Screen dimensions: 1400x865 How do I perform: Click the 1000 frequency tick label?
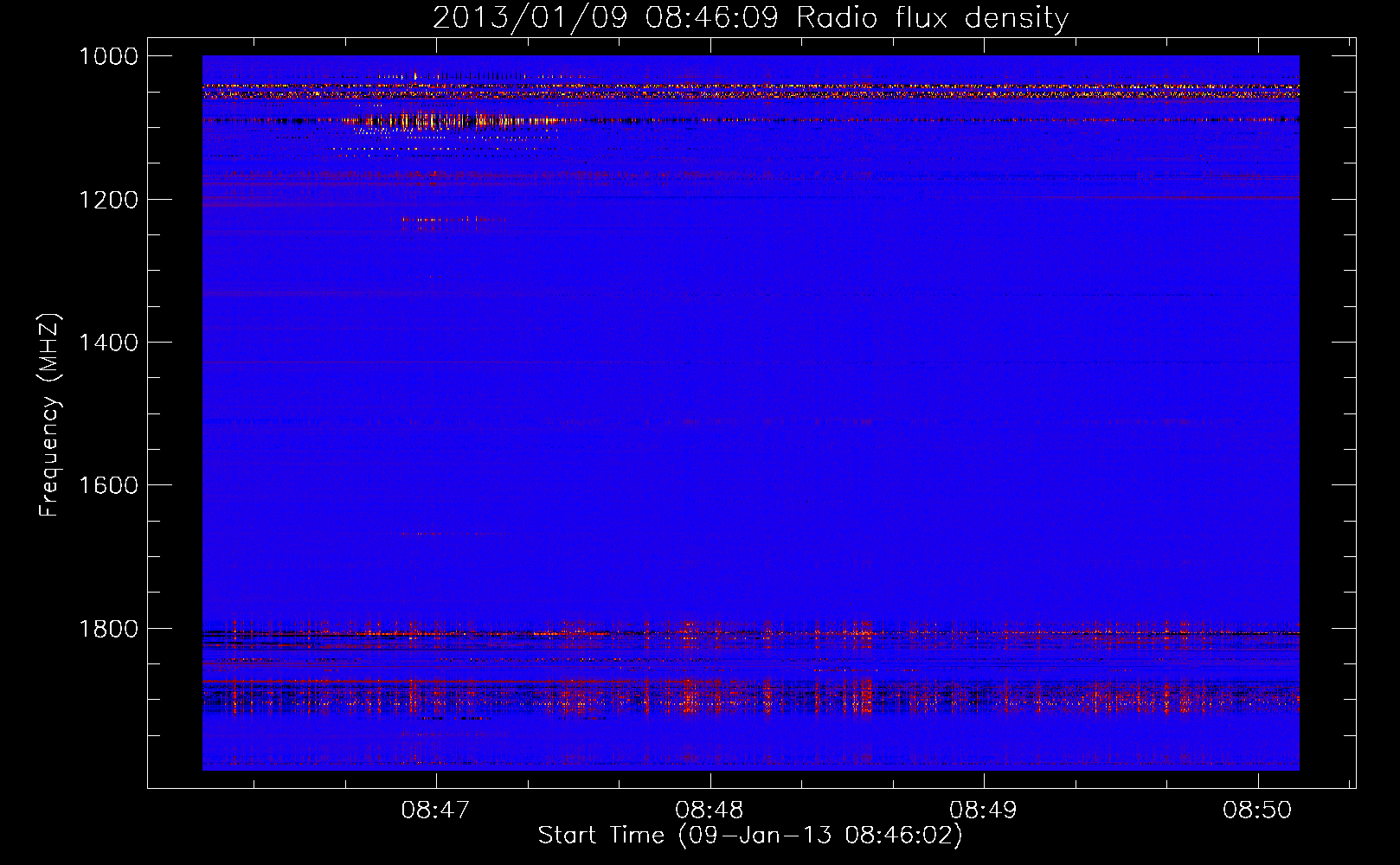[108, 56]
